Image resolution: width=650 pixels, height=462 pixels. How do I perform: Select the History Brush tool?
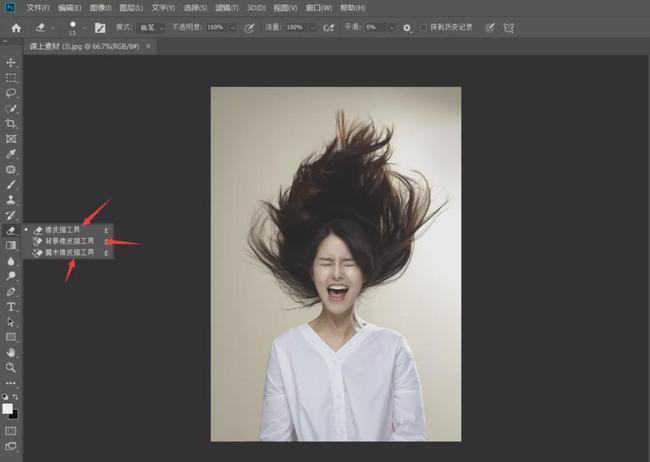(x=11, y=215)
